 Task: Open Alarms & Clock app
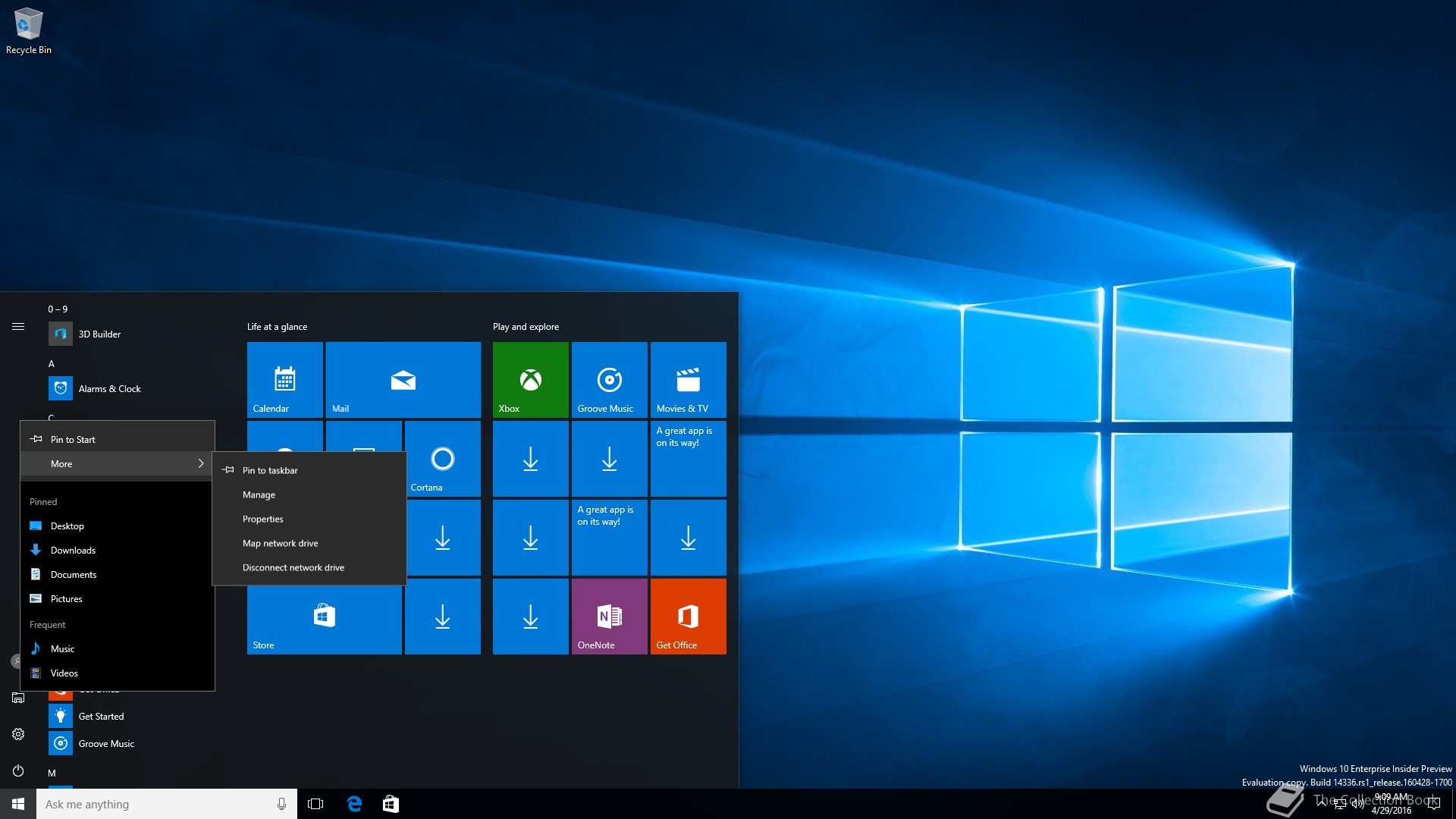(x=121, y=388)
